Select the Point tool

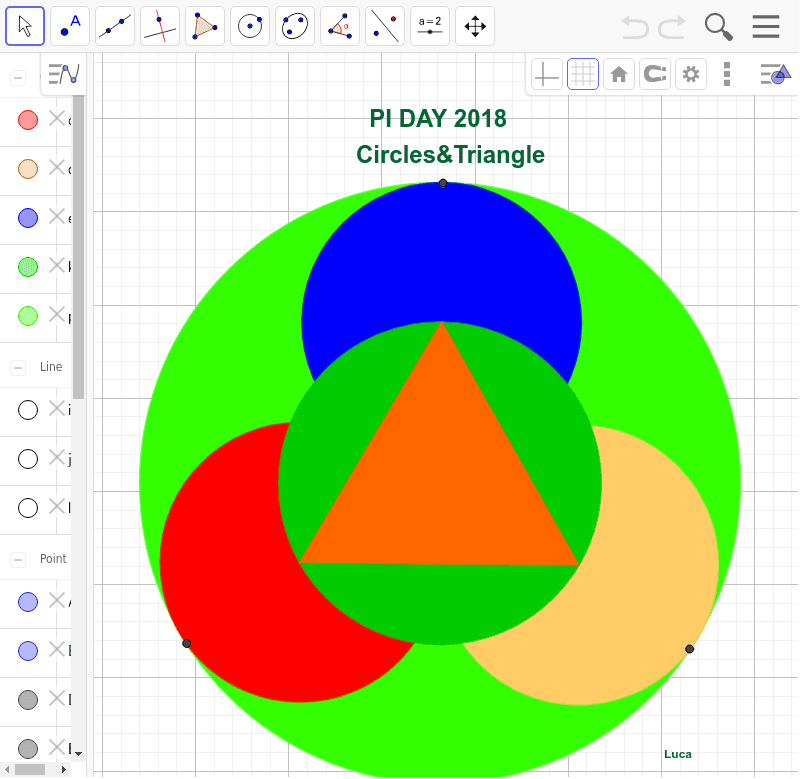[x=69, y=25]
